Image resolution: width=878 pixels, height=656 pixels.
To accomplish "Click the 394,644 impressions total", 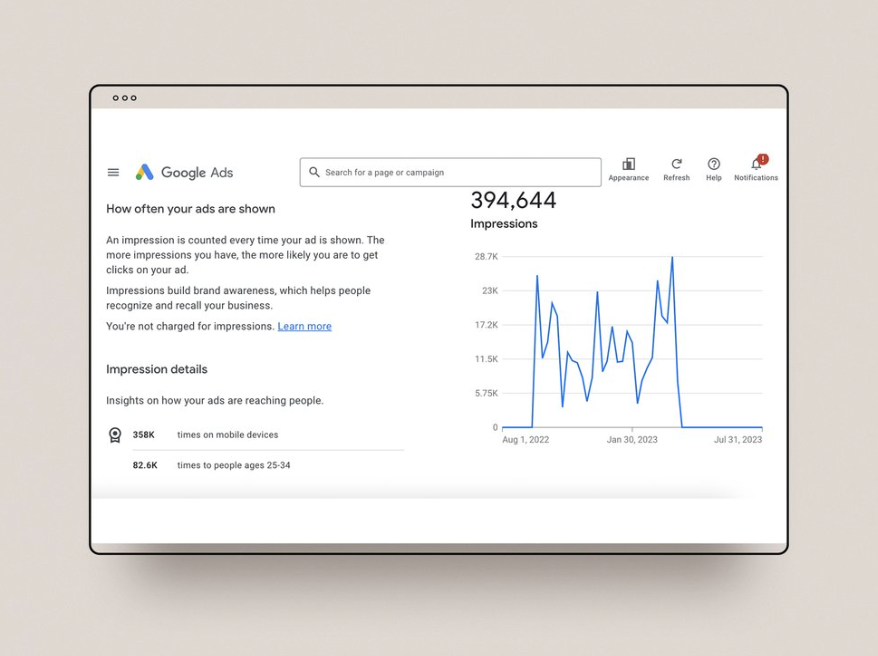I will [513, 200].
